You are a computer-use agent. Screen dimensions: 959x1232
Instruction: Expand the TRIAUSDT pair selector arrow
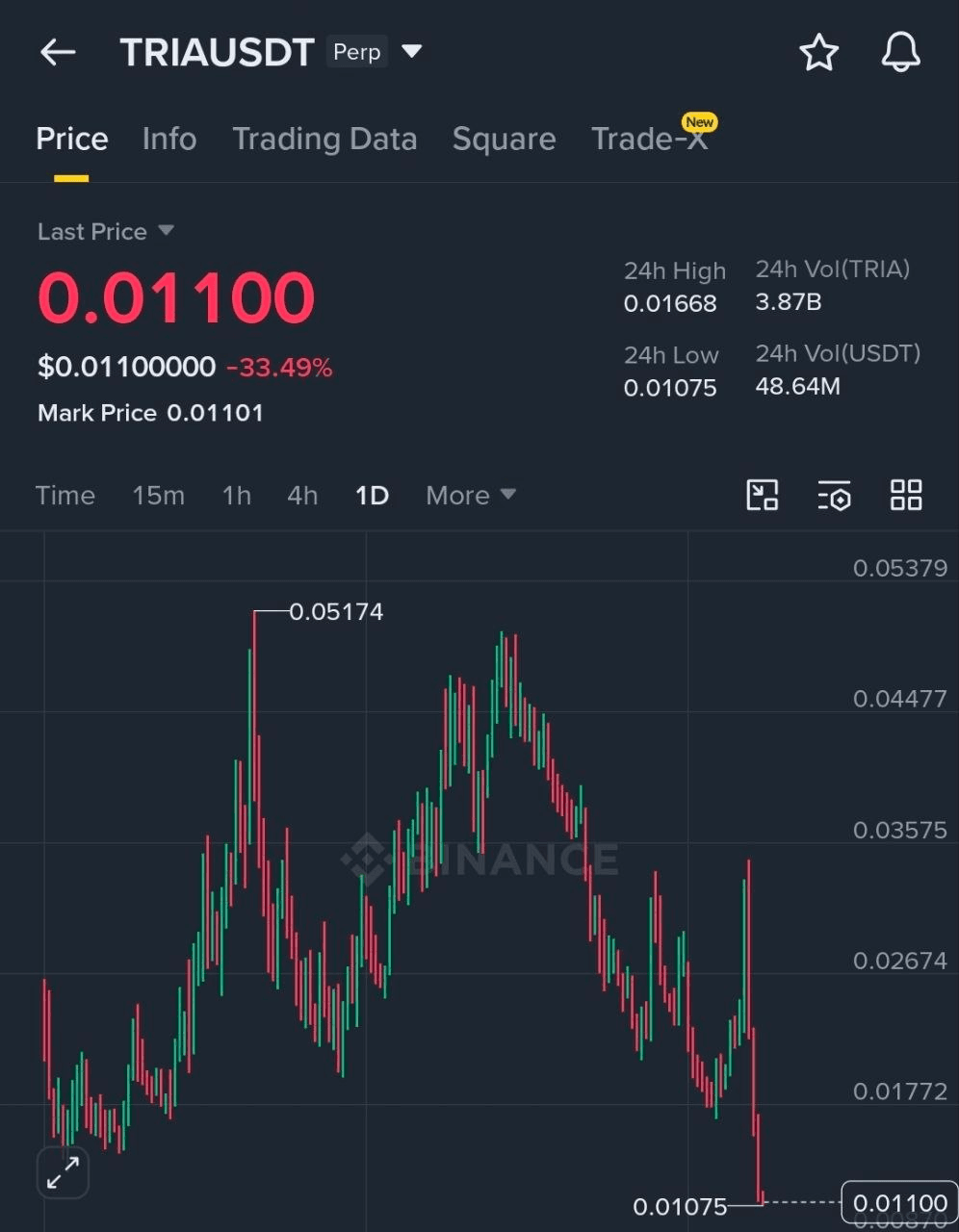[412, 51]
